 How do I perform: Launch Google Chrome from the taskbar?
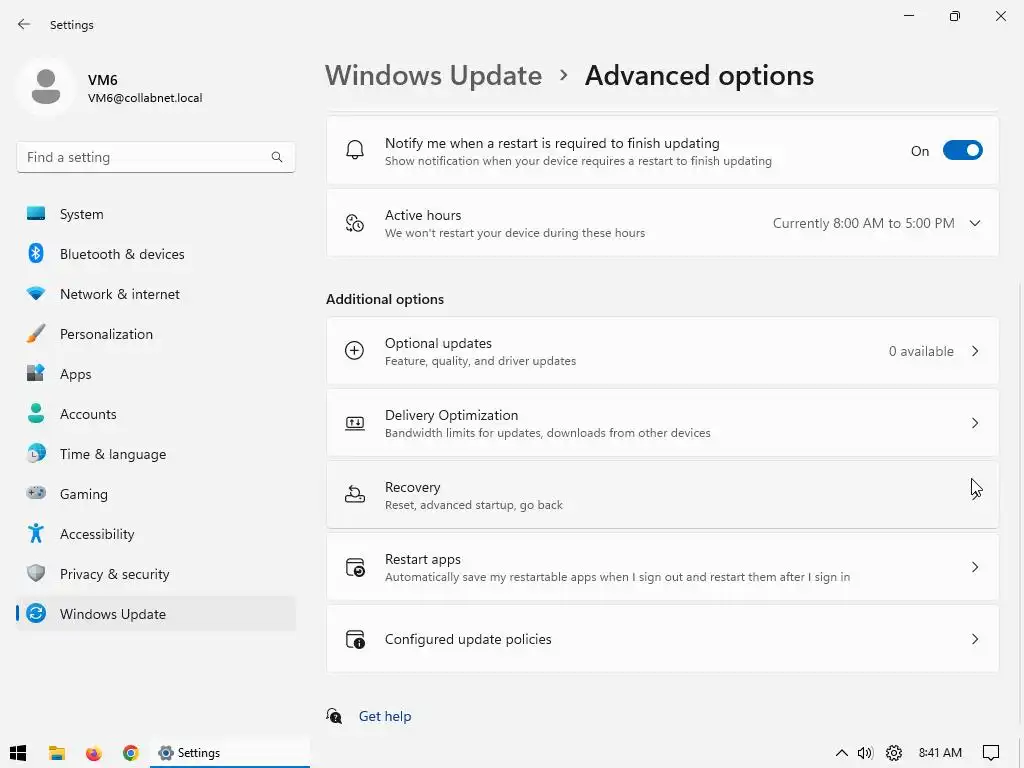click(x=131, y=753)
